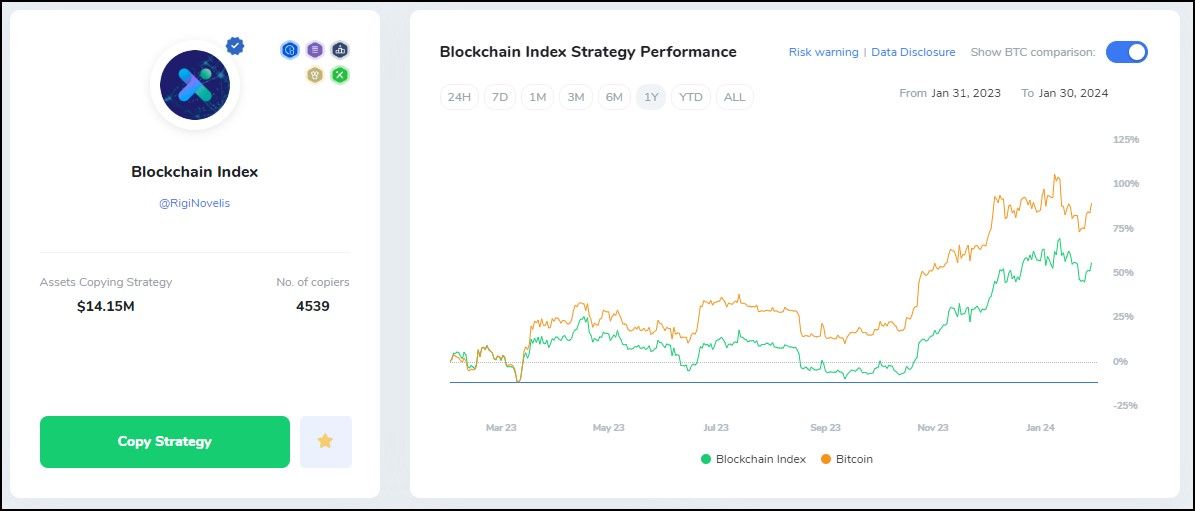Visit the @RigiNovelis profile link

[194, 203]
